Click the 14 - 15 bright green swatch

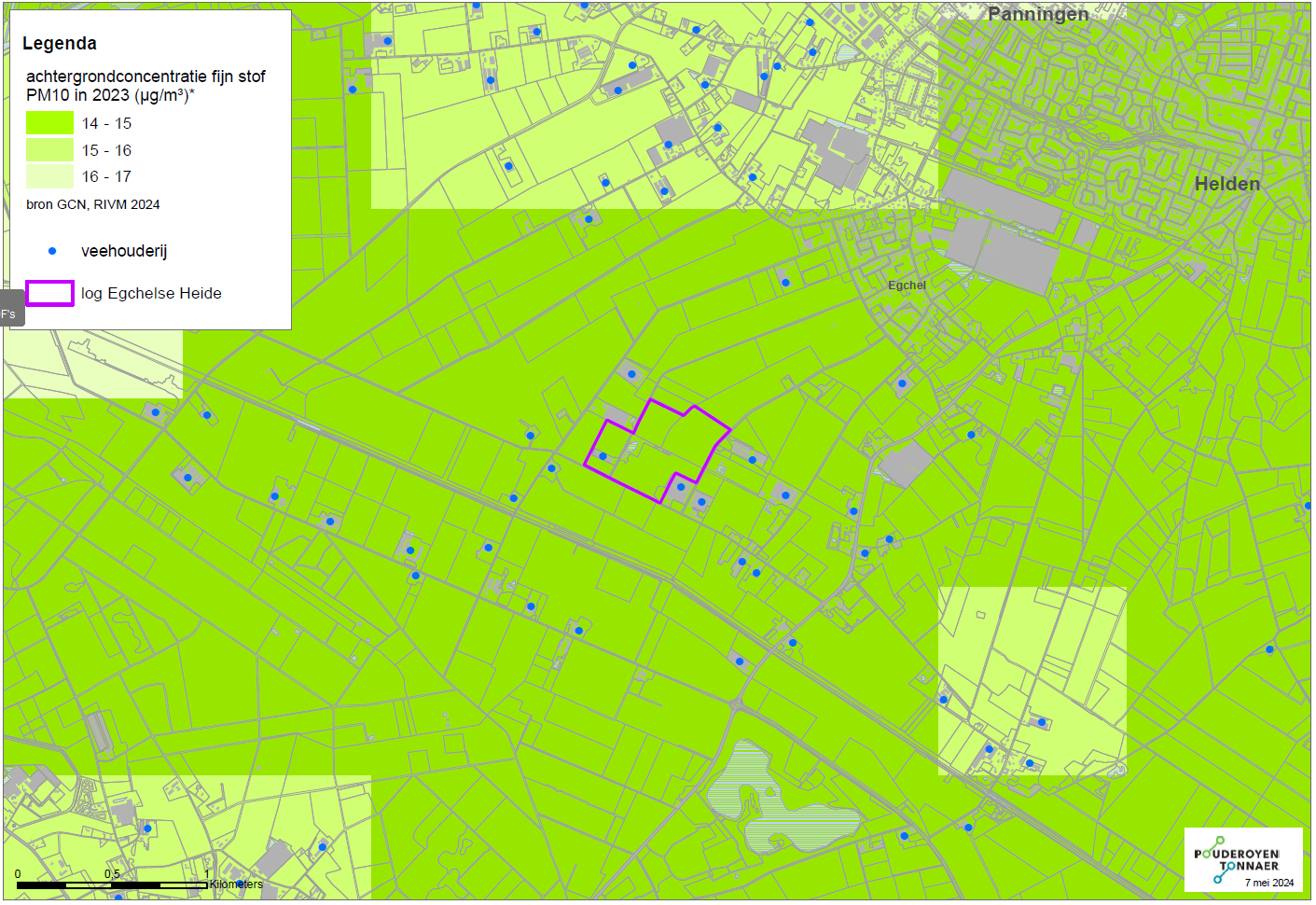tap(49, 123)
